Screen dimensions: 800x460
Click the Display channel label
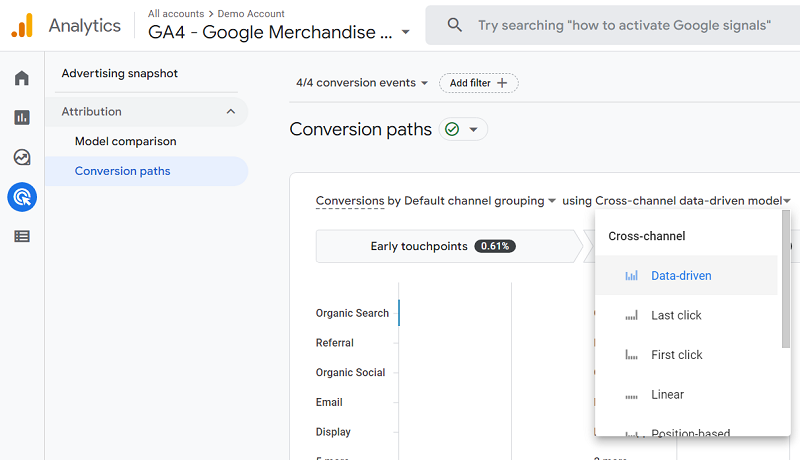pyautogui.click(x=333, y=431)
